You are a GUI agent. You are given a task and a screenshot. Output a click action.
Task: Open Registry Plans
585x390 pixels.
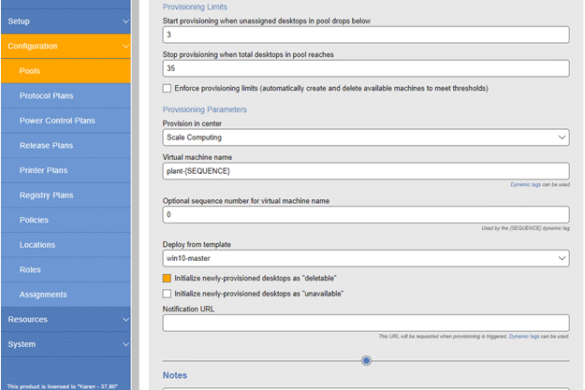[x=66, y=195]
